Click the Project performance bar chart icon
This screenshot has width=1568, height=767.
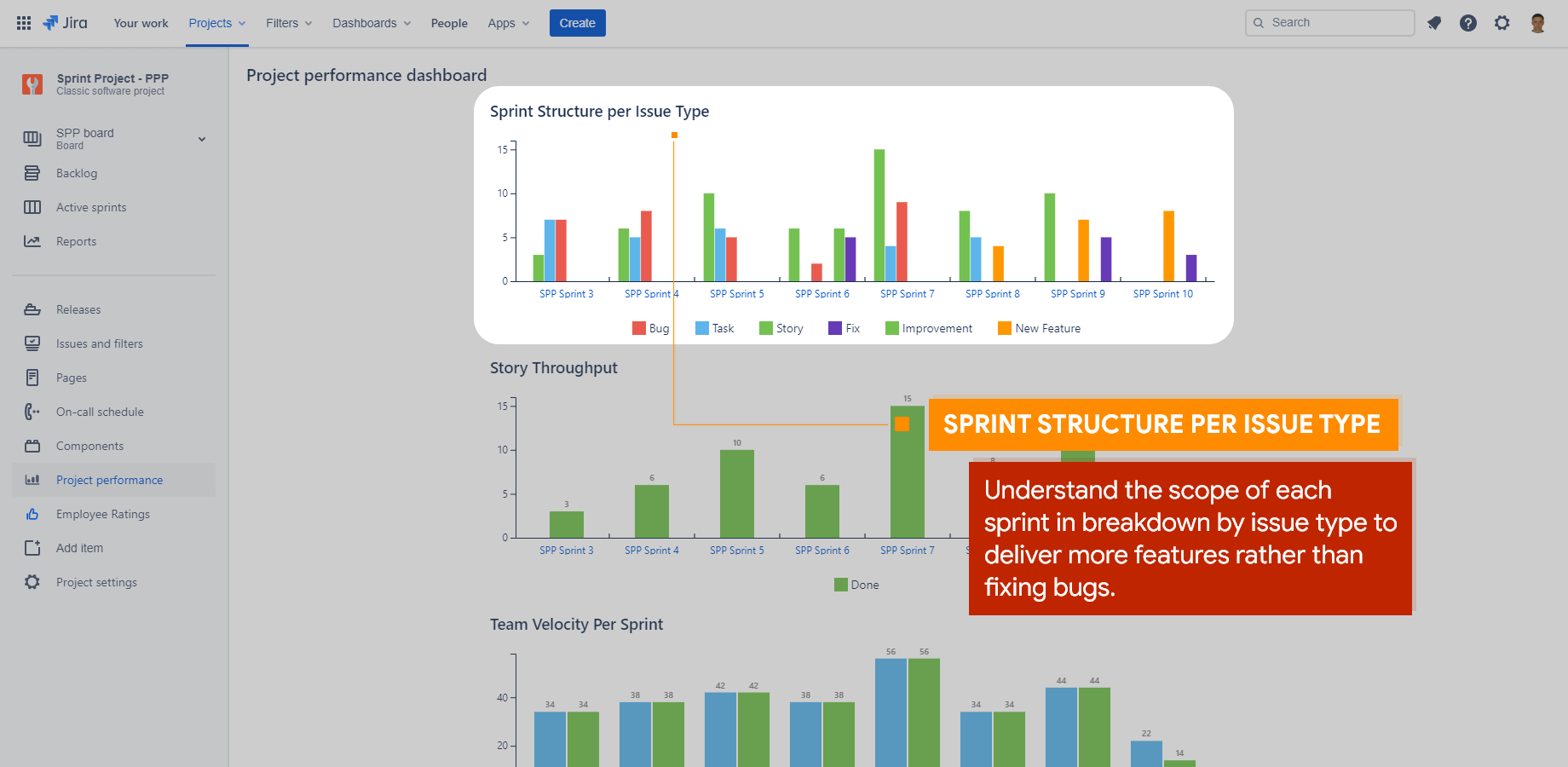click(32, 480)
